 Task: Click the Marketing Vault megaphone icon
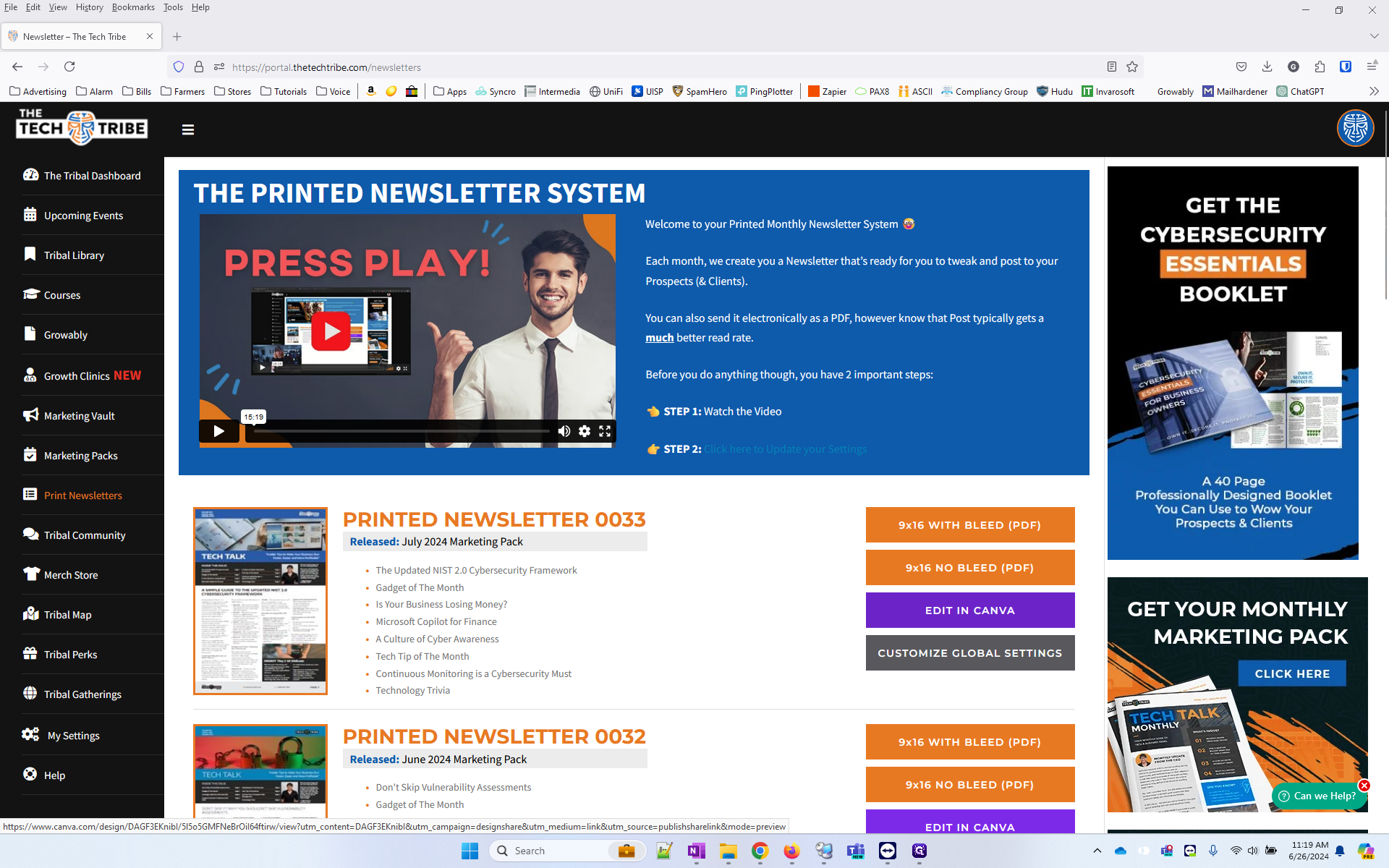click(x=30, y=415)
